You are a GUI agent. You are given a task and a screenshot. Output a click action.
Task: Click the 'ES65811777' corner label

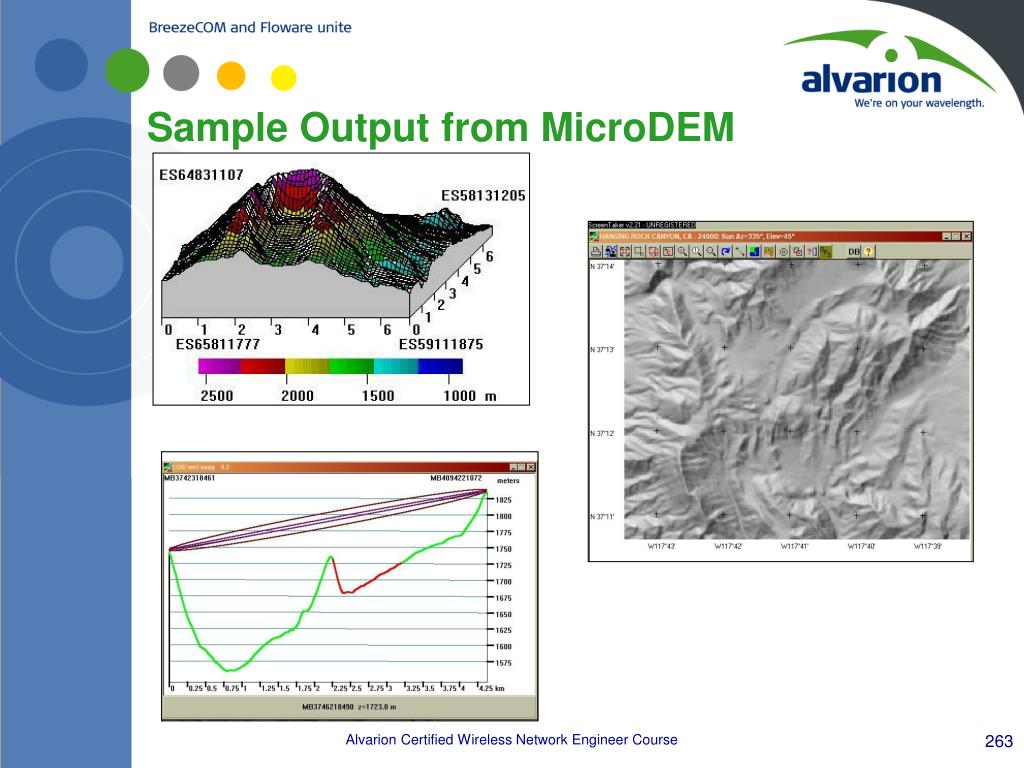pos(218,344)
